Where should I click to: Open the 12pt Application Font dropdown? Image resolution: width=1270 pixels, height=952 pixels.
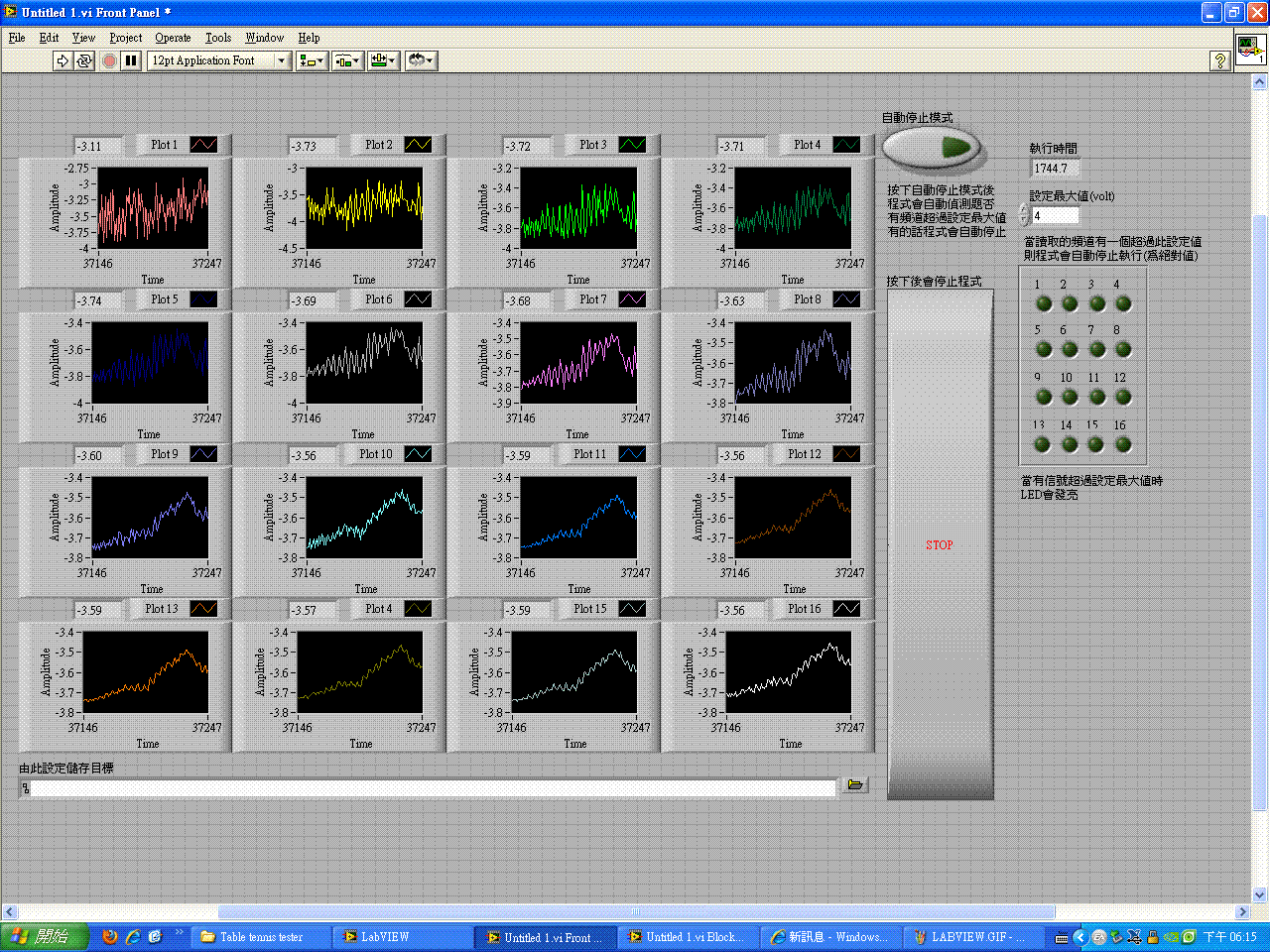click(x=218, y=60)
